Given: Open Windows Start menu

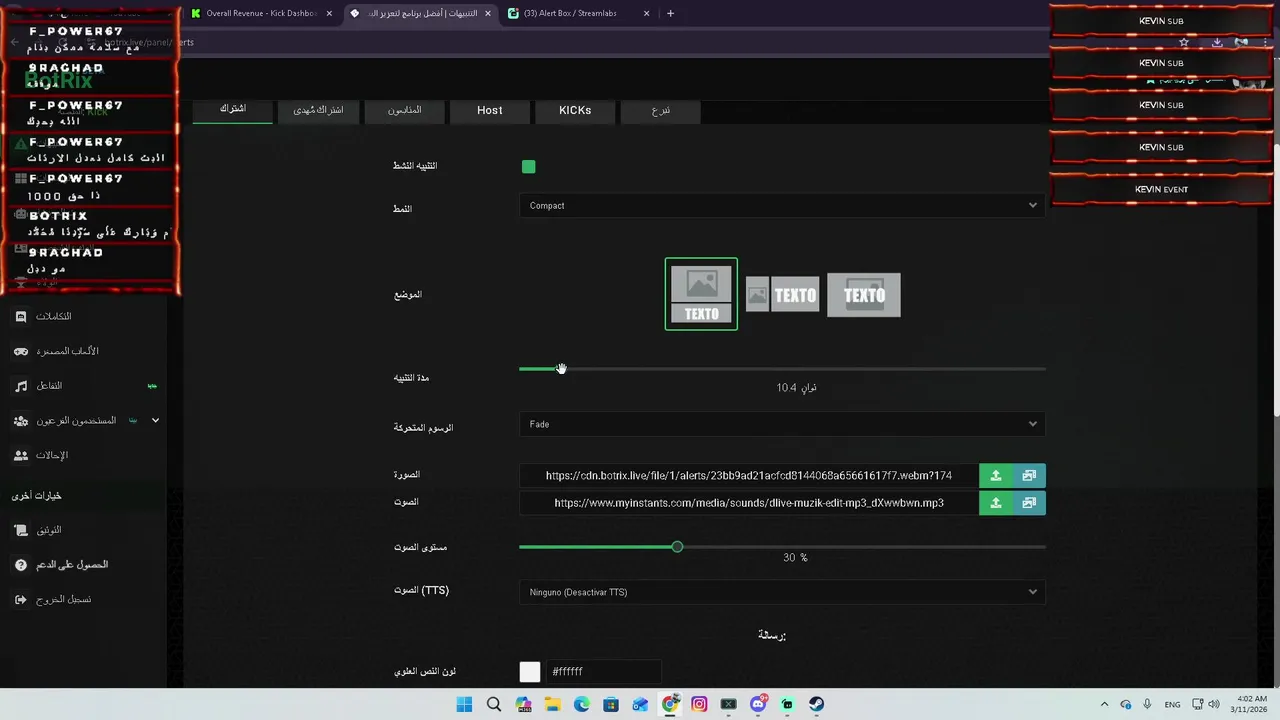Looking at the screenshot, I should coord(464,705).
